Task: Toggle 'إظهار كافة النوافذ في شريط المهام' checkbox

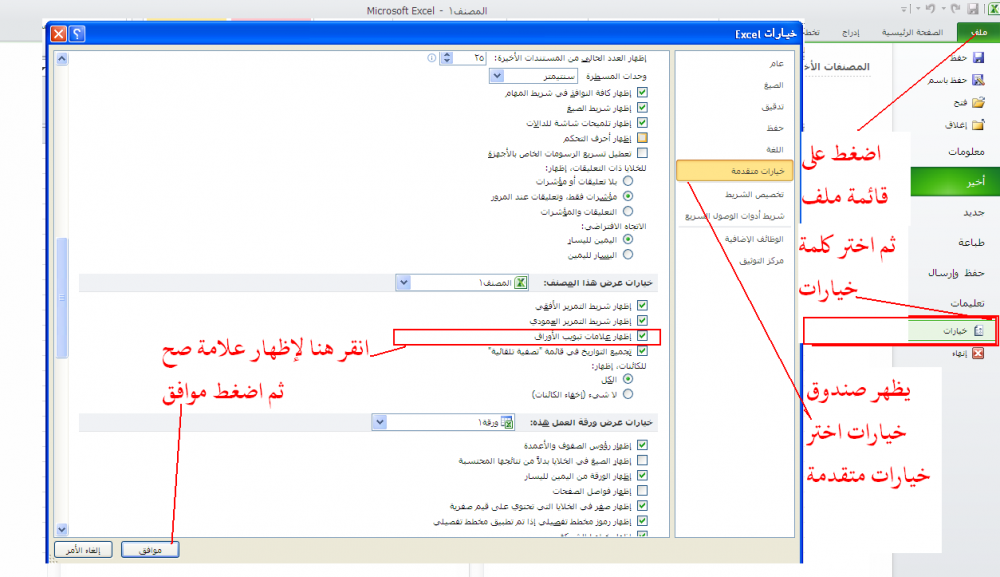Action: pyautogui.click(x=642, y=92)
